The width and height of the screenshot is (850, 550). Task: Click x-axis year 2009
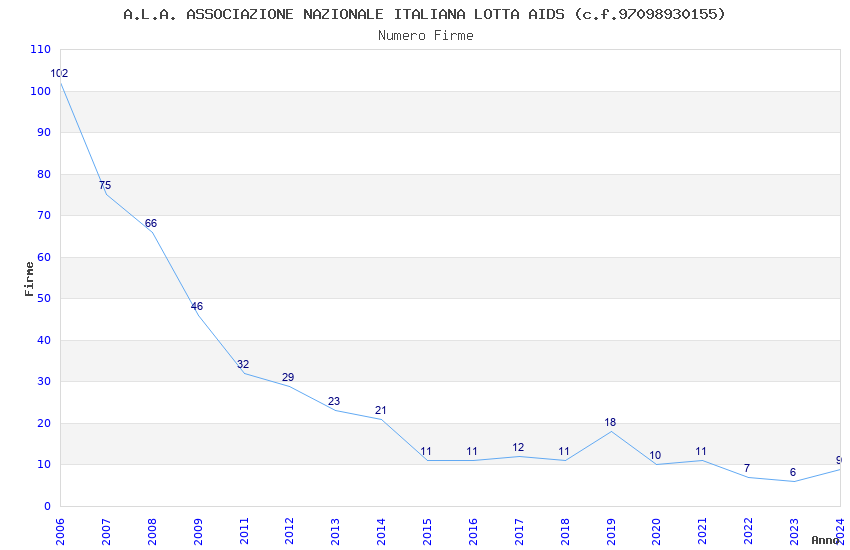(x=198, y=532)
